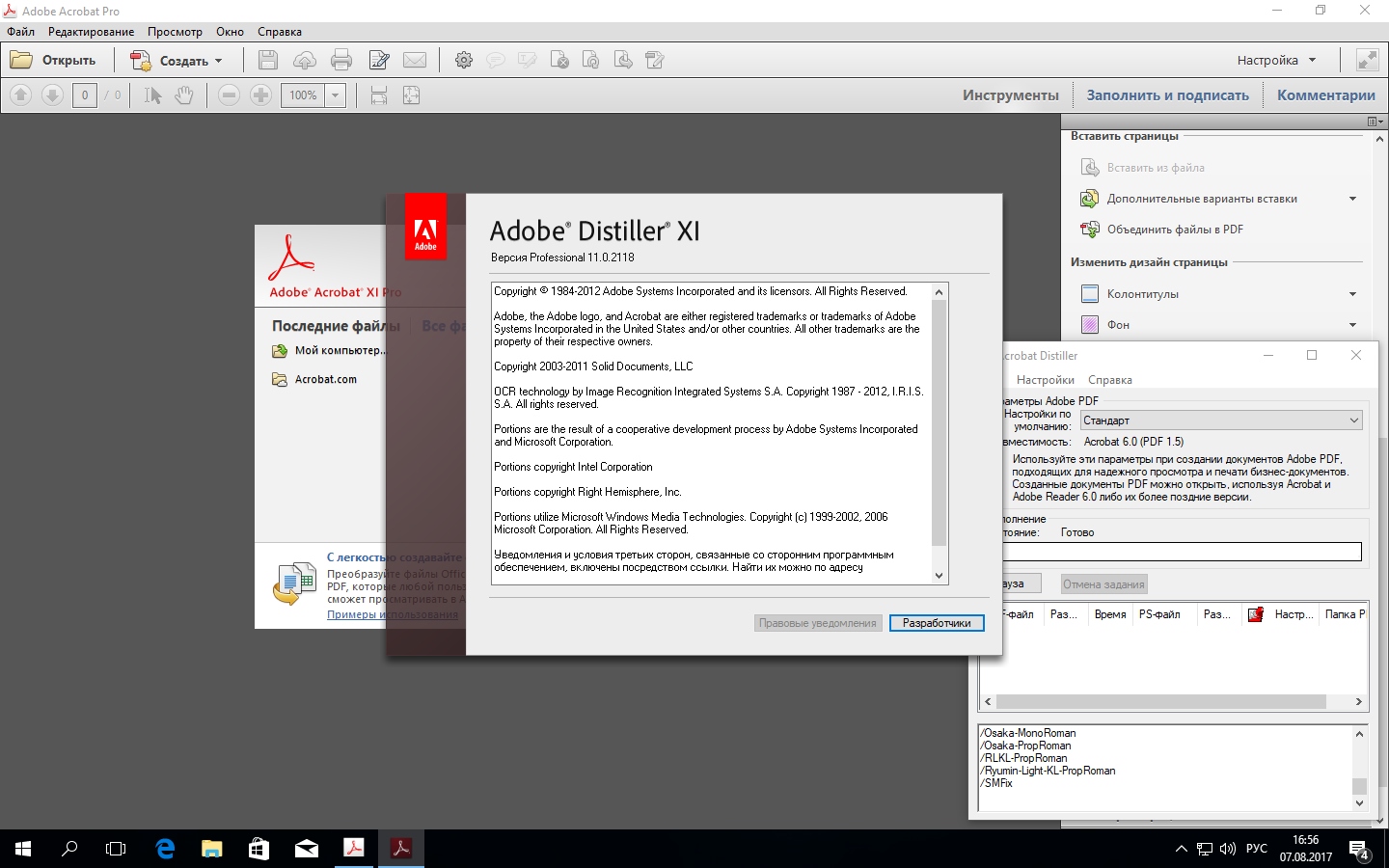
Task: Click the zoom out minus icon
Action: [x=229, y=95]
